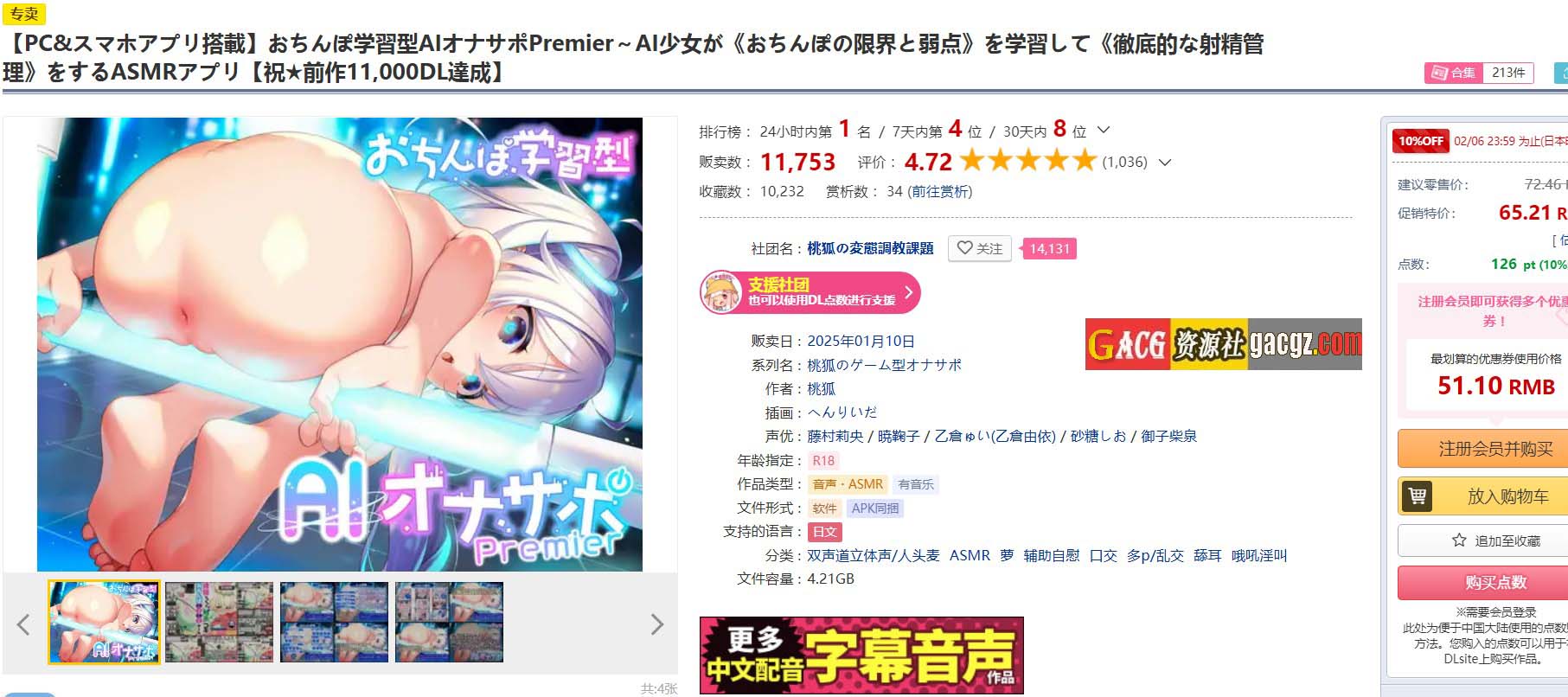Click the heart 关注 follow button
This screenshot has width=1568, height=697.
click(980, 248)
